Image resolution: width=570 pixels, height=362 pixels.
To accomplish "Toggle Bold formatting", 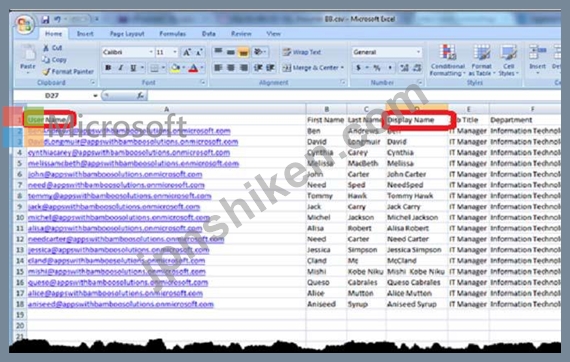I will pos(108,68).
